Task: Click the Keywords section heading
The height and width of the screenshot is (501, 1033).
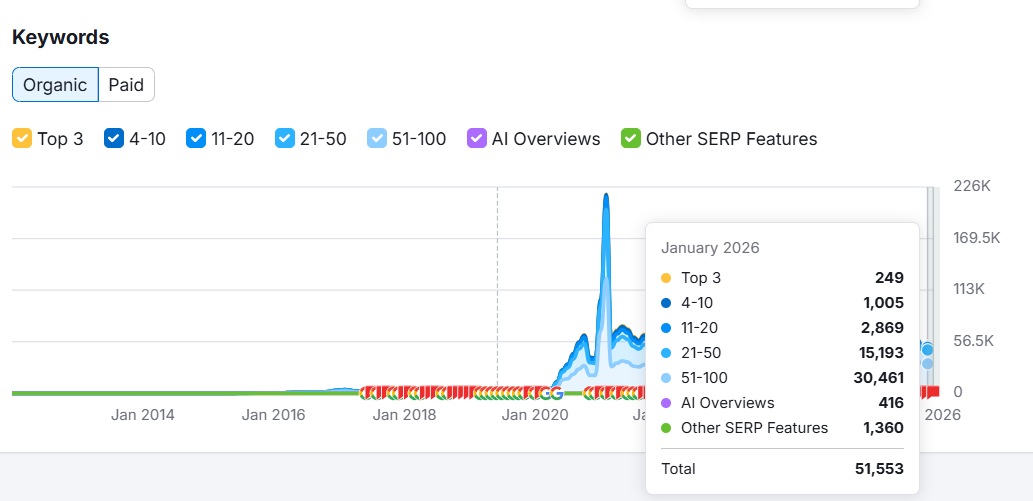Action: (x=61, y=38)
